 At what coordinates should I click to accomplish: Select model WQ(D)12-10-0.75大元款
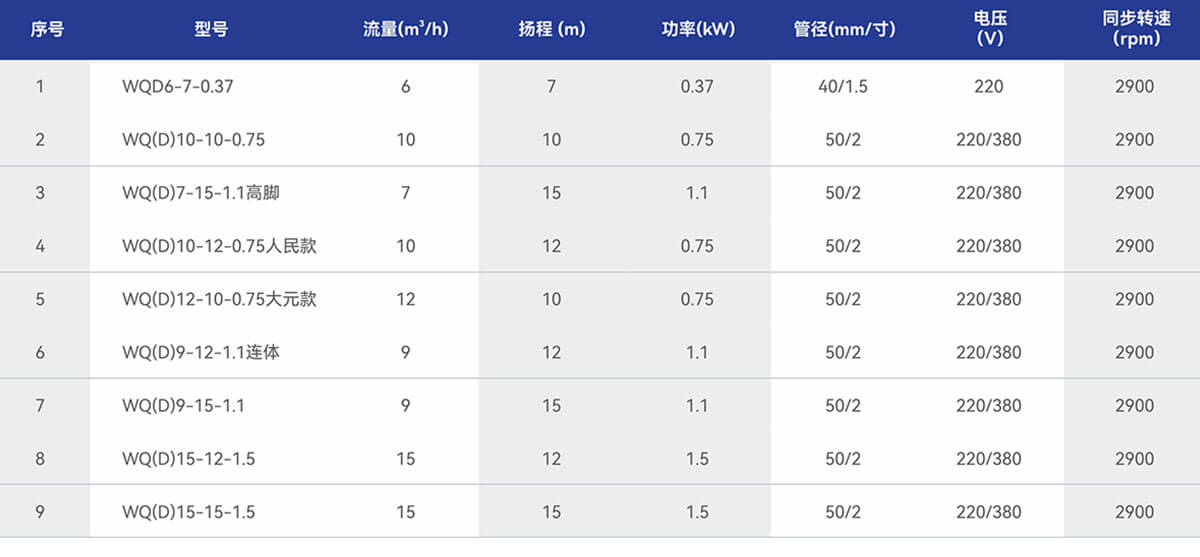tap(219, 299)
